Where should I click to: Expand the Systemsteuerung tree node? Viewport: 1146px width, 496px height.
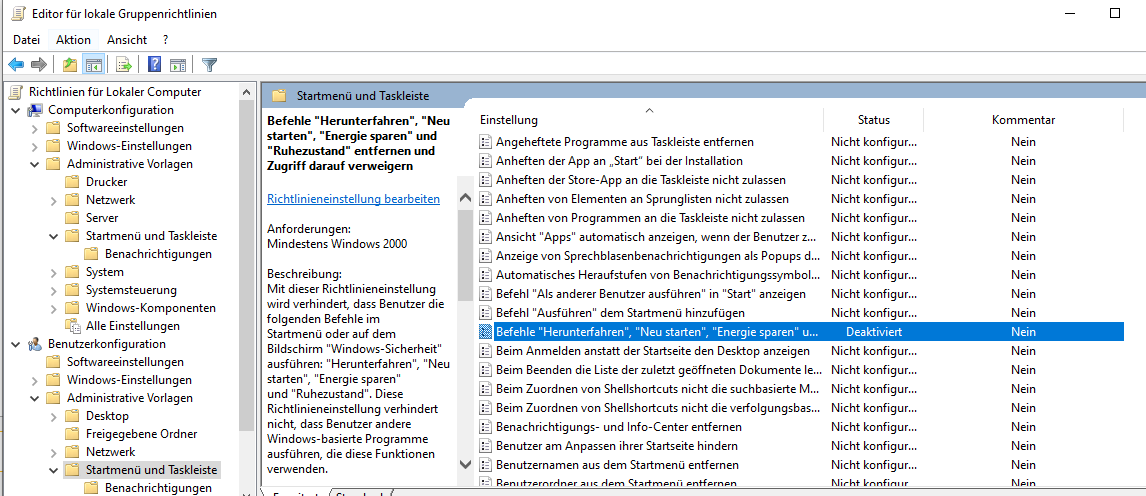click(53, 290)
